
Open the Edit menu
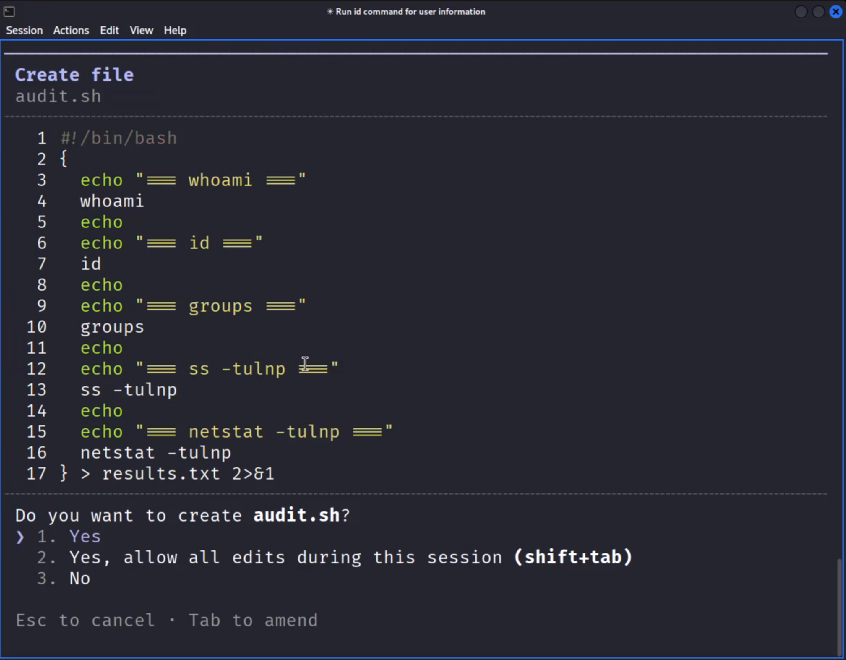point(108,30)
